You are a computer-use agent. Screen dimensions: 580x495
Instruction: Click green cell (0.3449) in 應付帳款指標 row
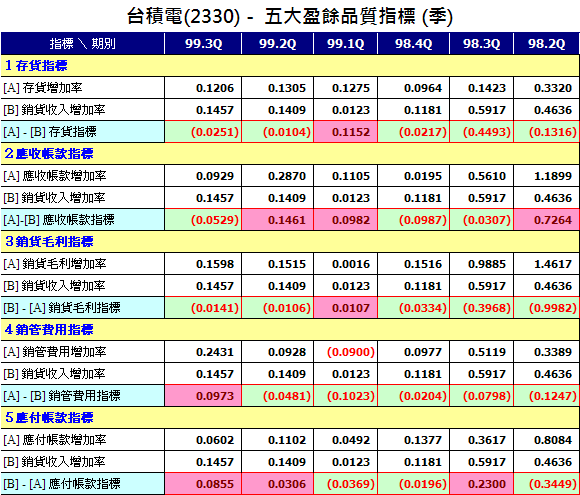(x=546, y=484)
